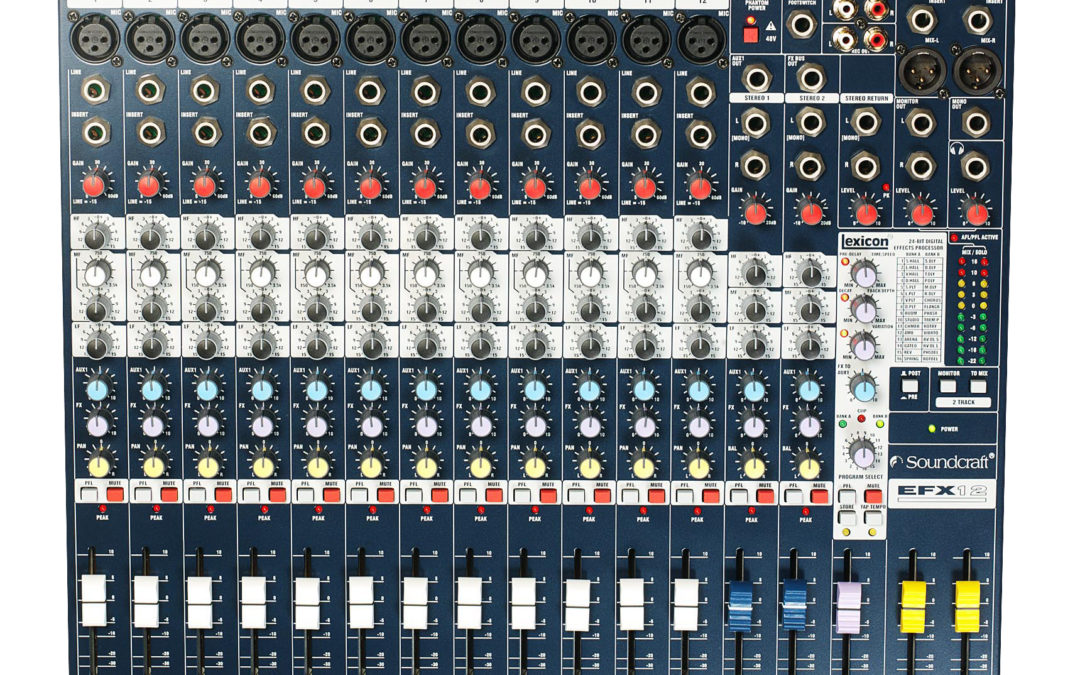
Task: Select the channel 1 MIC XLR input
Action: [x=95, y=39]
